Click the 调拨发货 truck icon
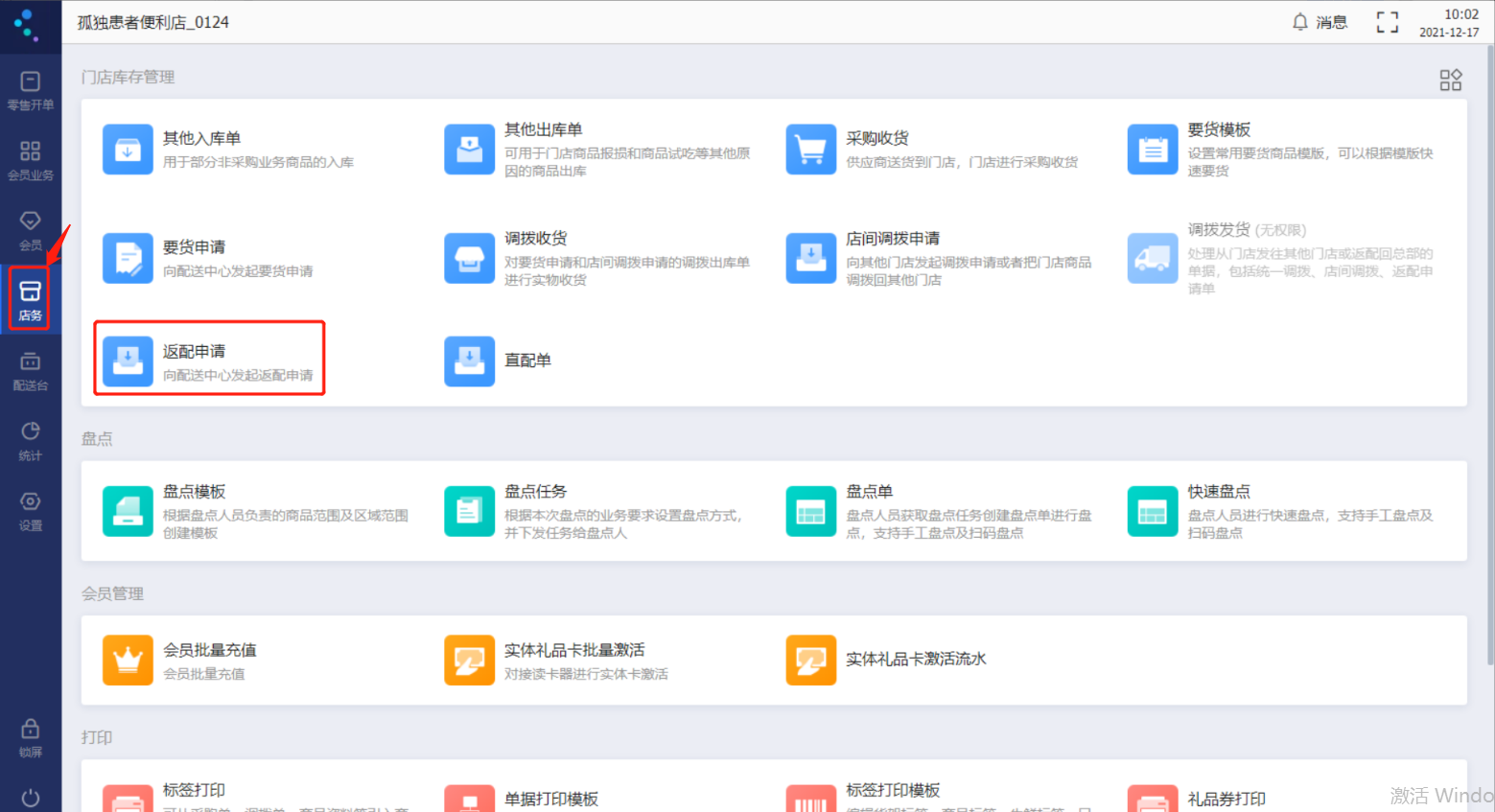The image size is (1495, 812). coord(1153,259)
